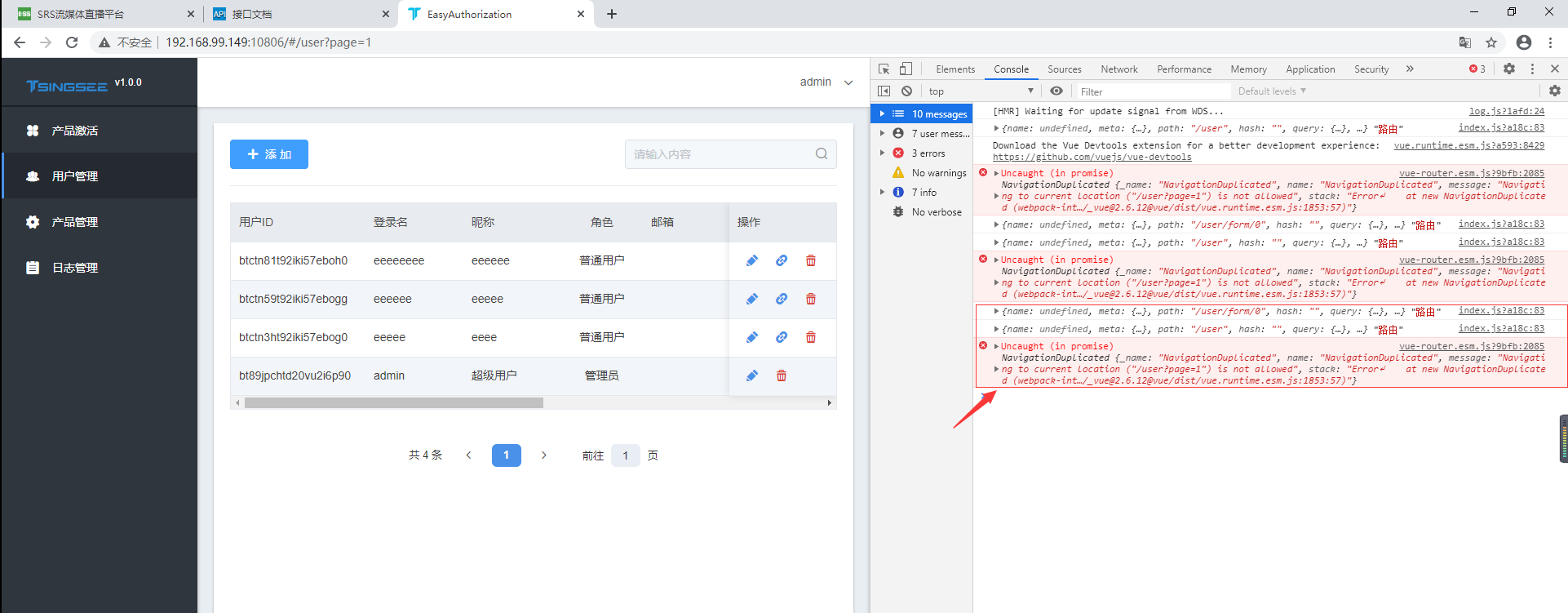Open log.js?1afd:24 source link
This screenshot has height=613, width=1568.
pos(1507,111)
